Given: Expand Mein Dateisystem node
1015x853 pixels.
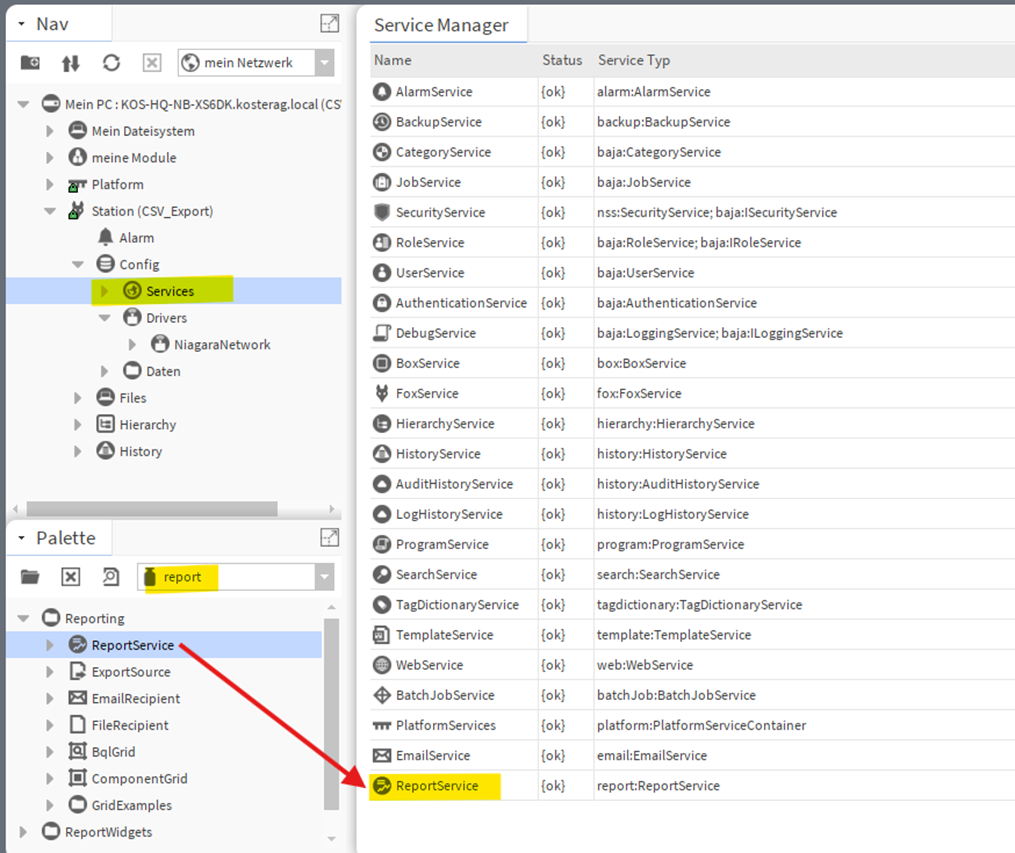Looking at the screenshot, I should 50,131.
